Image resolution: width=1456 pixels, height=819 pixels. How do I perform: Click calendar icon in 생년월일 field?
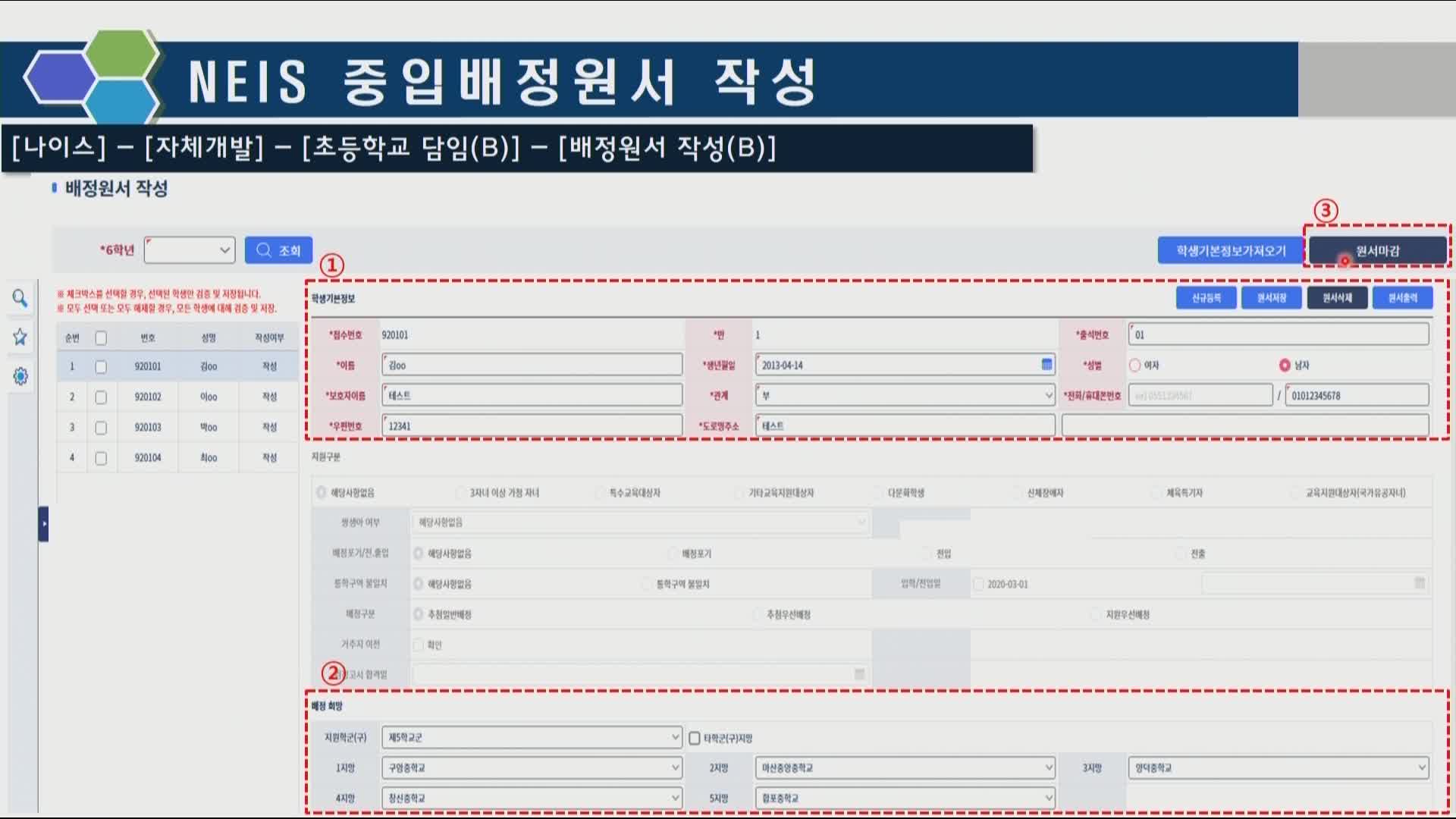(x=1046, y=365)
